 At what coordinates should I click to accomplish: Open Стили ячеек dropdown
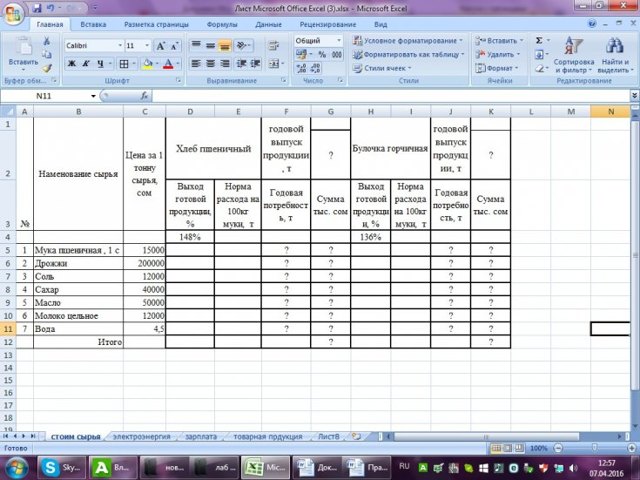(382, 68)
